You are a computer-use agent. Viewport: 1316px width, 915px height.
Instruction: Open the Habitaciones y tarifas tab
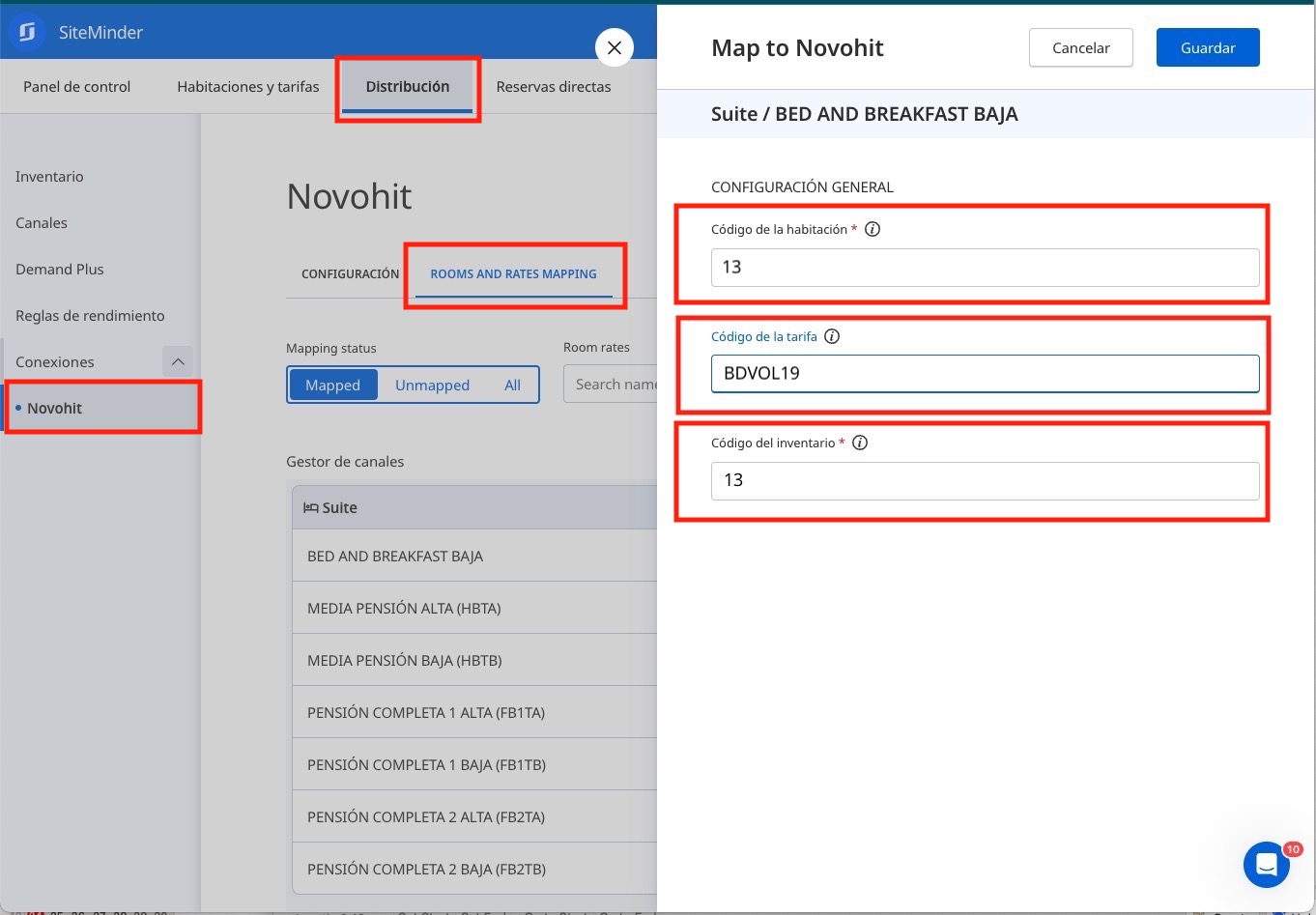point(248,86)
